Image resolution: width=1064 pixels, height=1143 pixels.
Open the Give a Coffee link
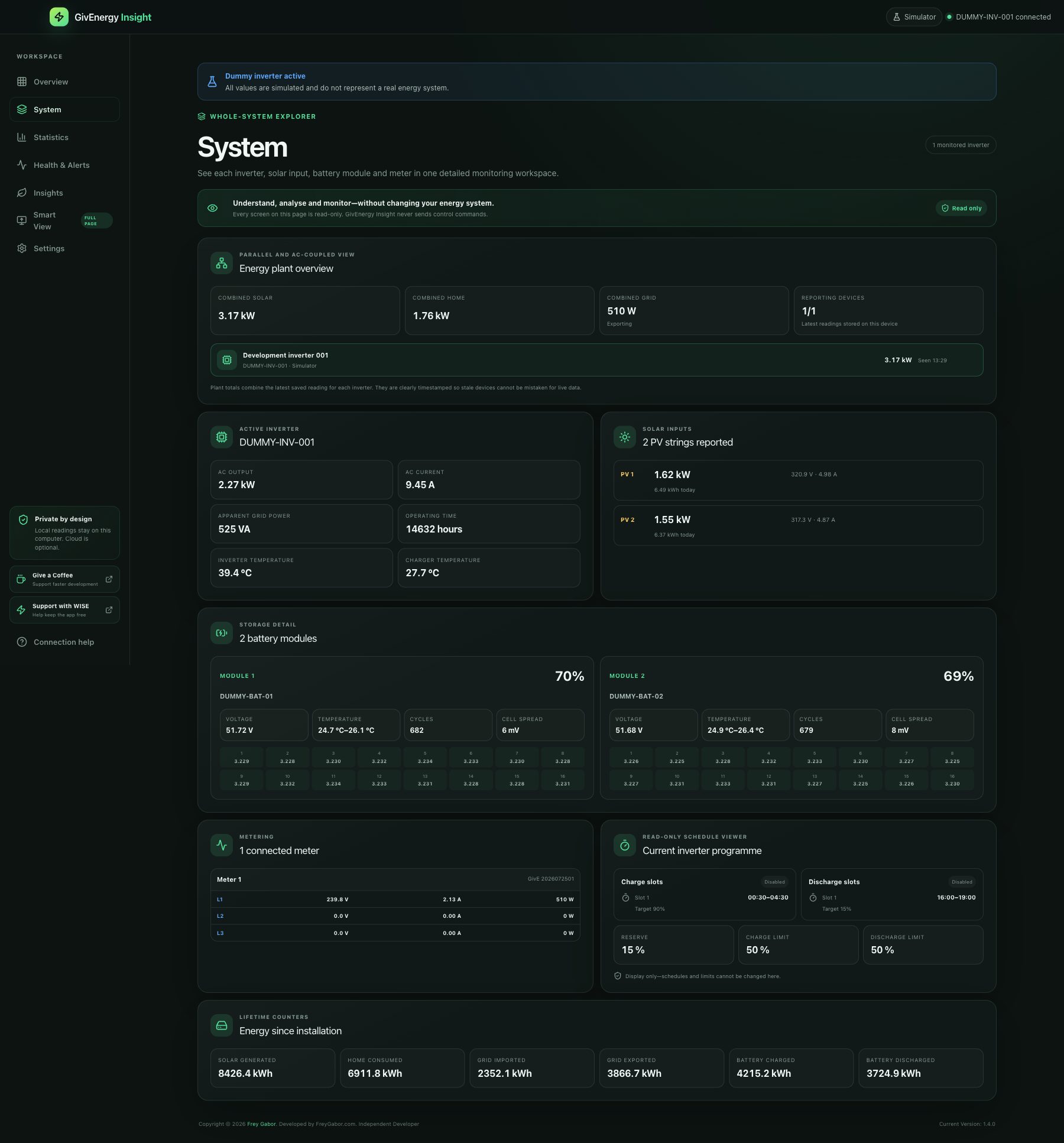tap(64, 579)
